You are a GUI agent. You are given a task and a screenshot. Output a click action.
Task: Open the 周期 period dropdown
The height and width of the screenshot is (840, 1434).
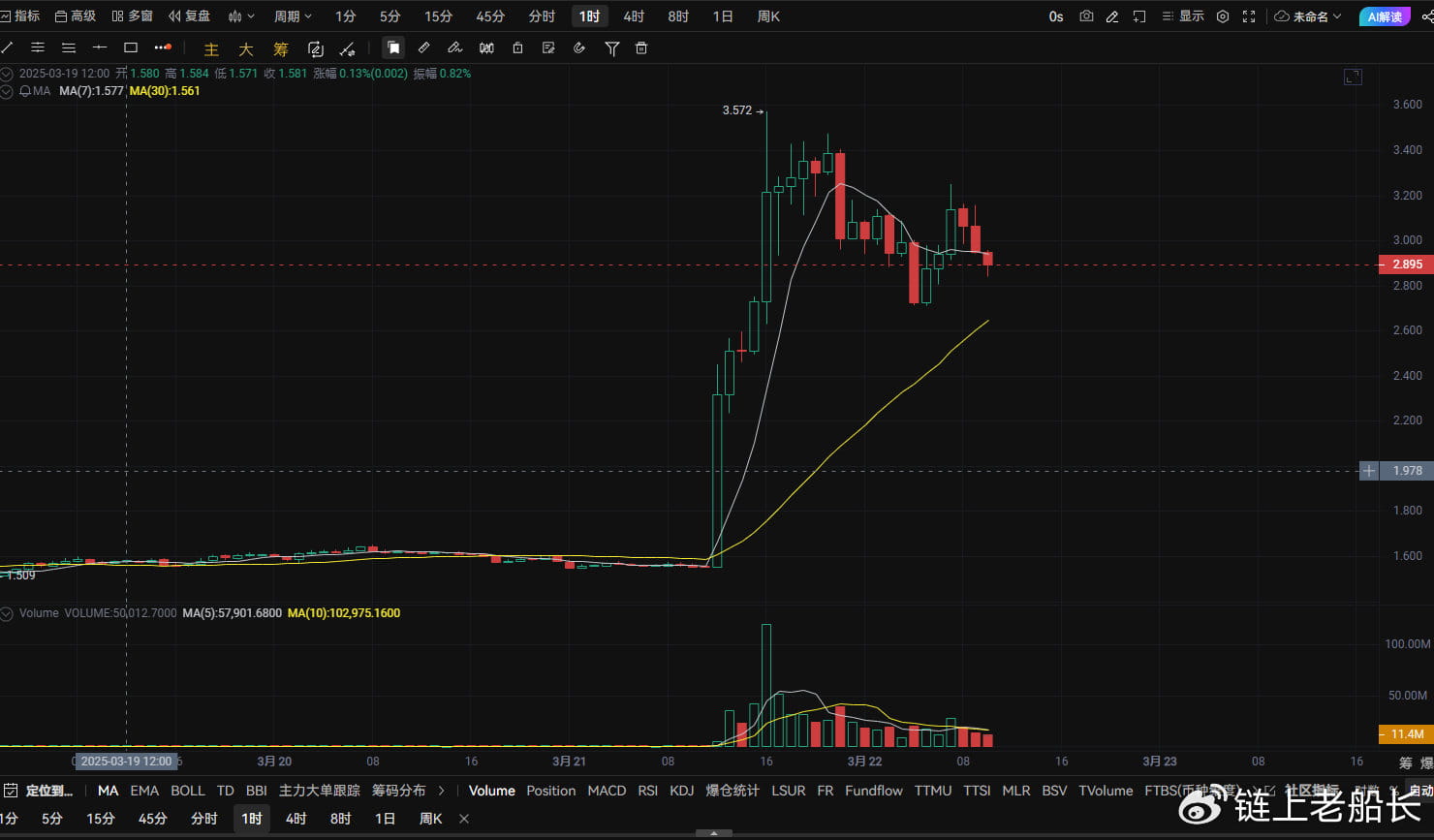pyautogui.click(x=293, y=16)
